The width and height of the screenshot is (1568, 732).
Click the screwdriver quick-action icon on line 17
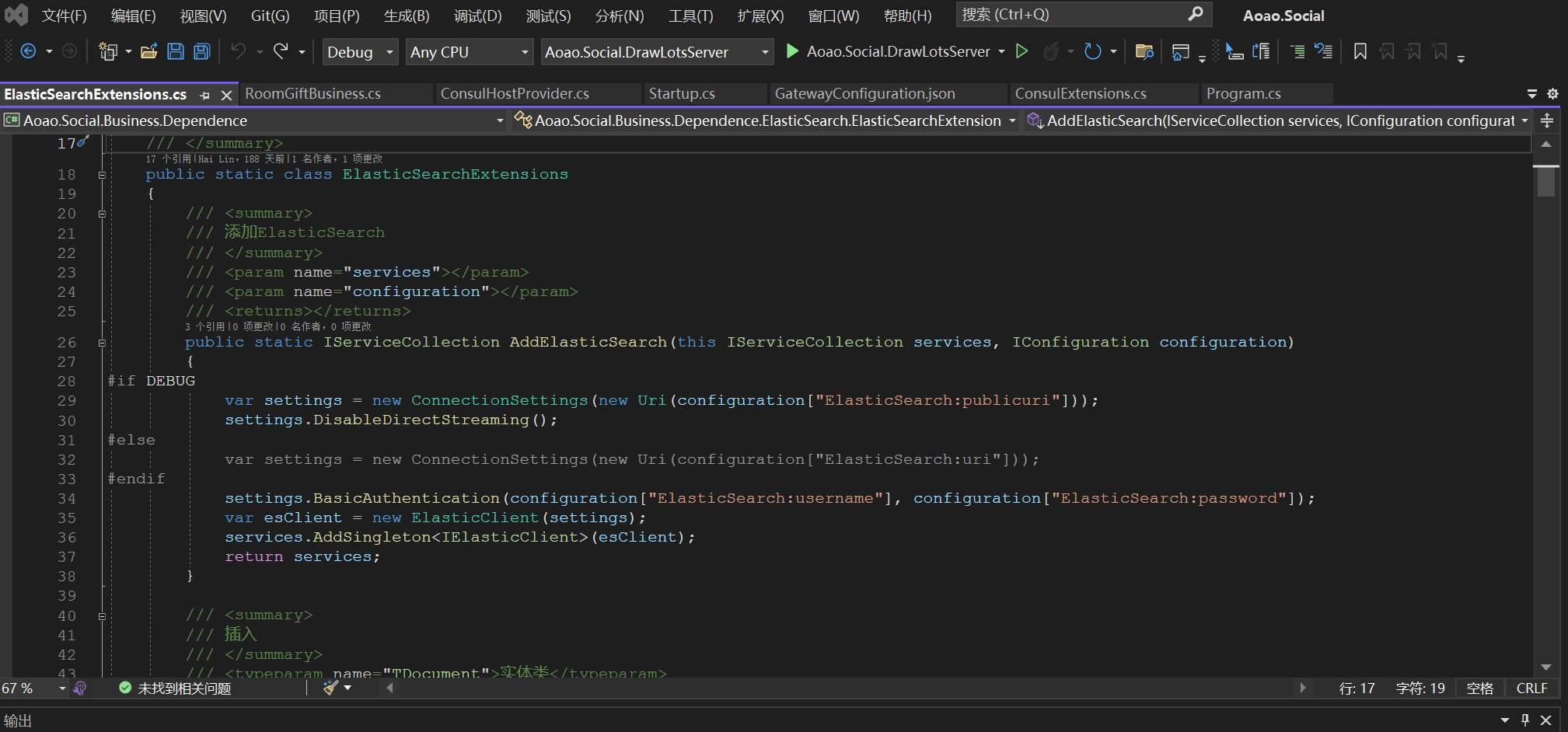tap(82, 141)
